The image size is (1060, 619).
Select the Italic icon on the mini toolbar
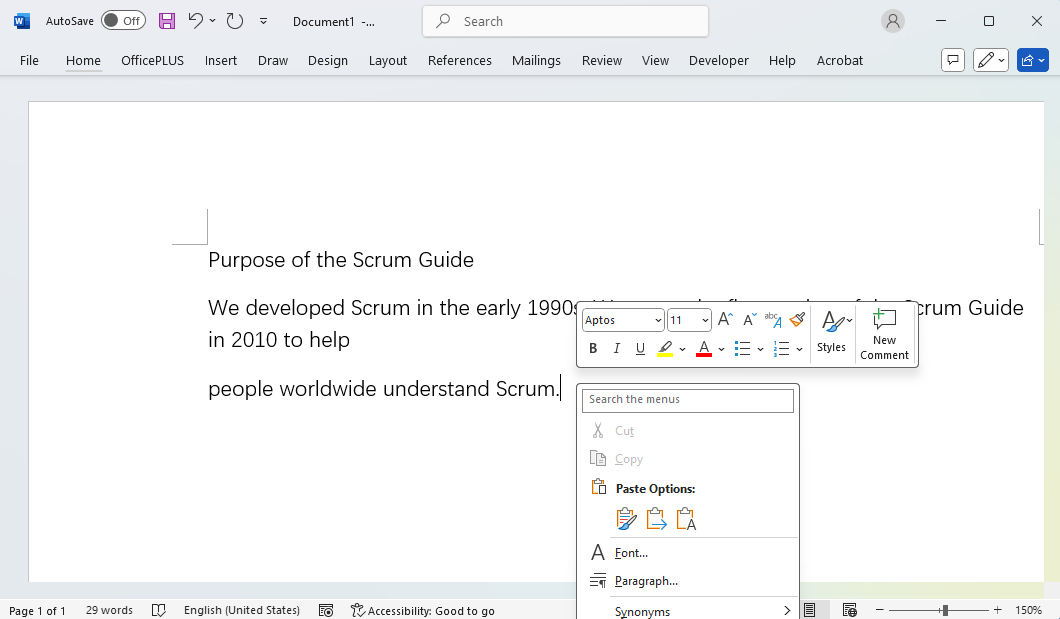click(617, 348)
